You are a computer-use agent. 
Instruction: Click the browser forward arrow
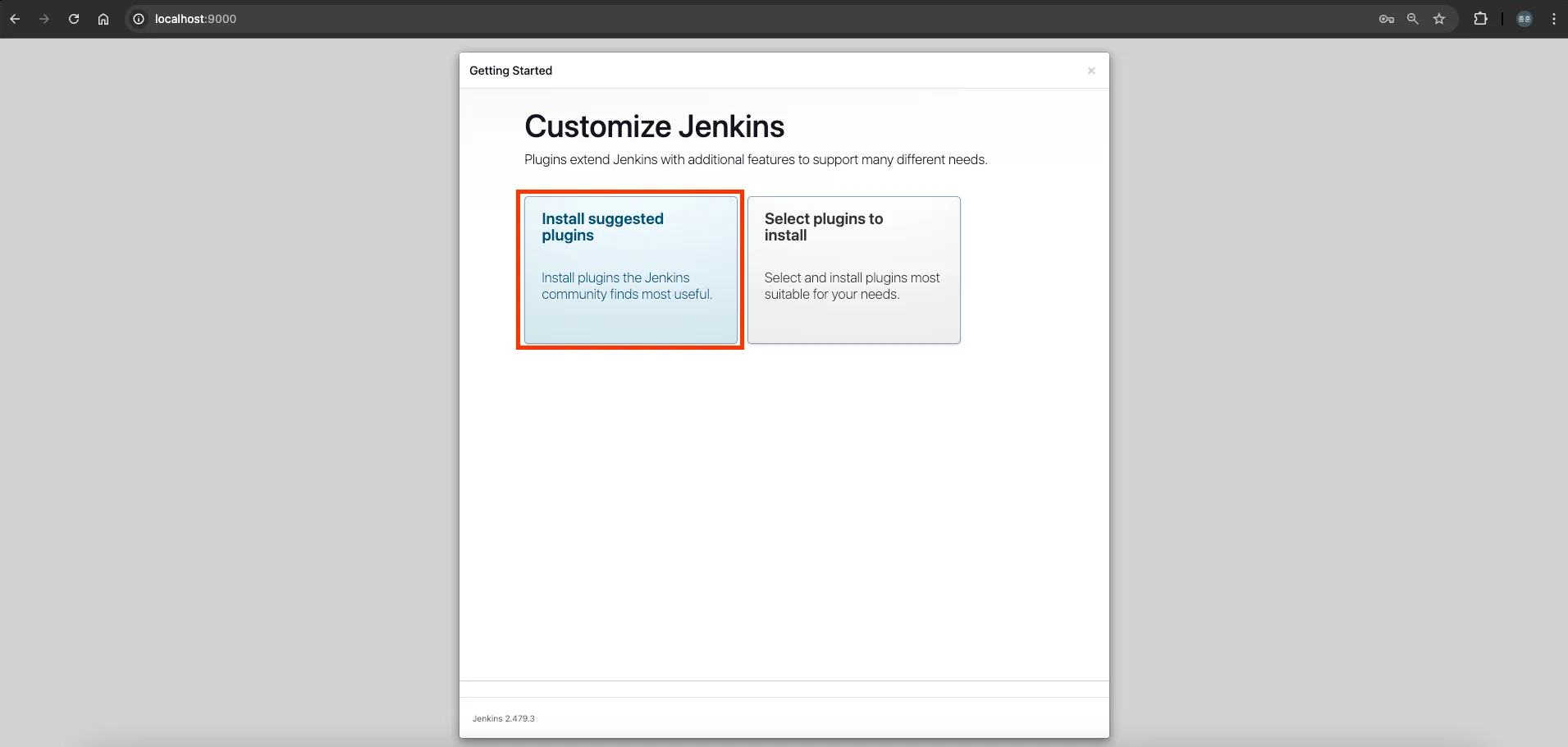44,19
